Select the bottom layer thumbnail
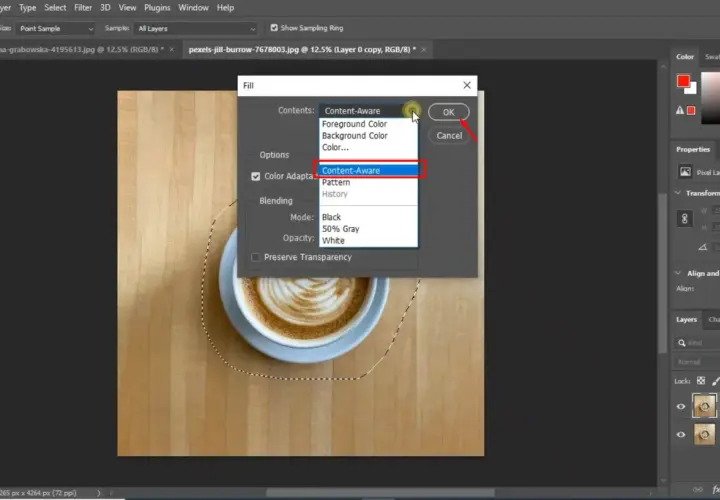720x500 pixels. [x=704, y=434]
